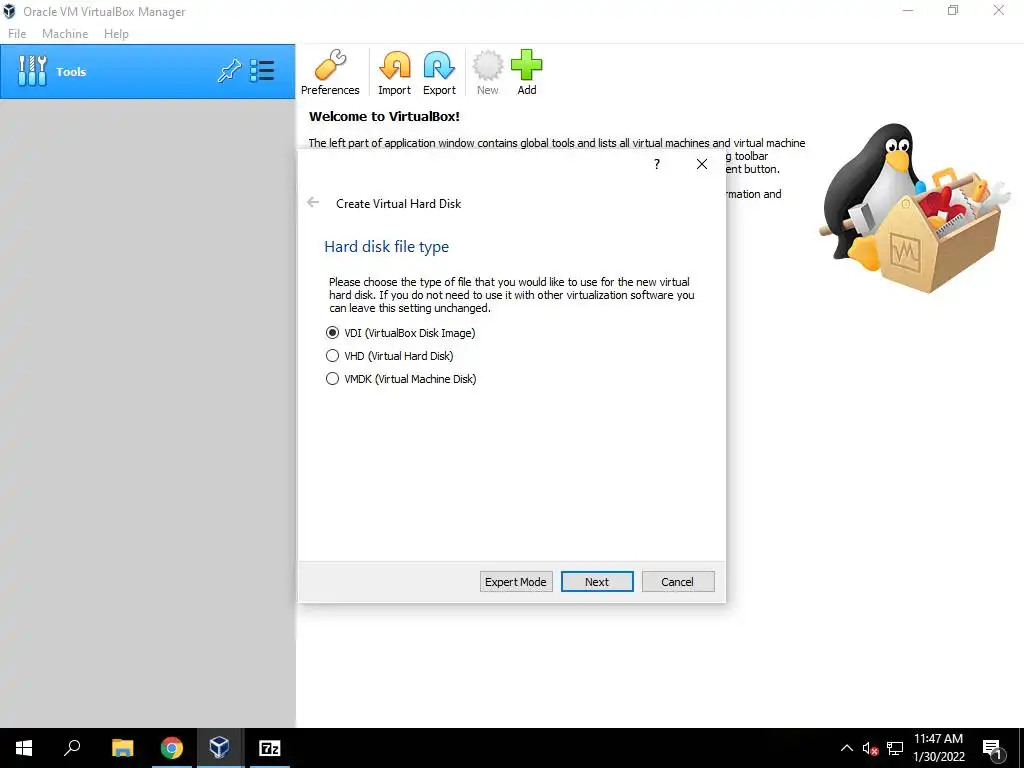Click the back arrow in dialog
The width and height of the screenshot is (1024, 768).
[x=313, y=202]
